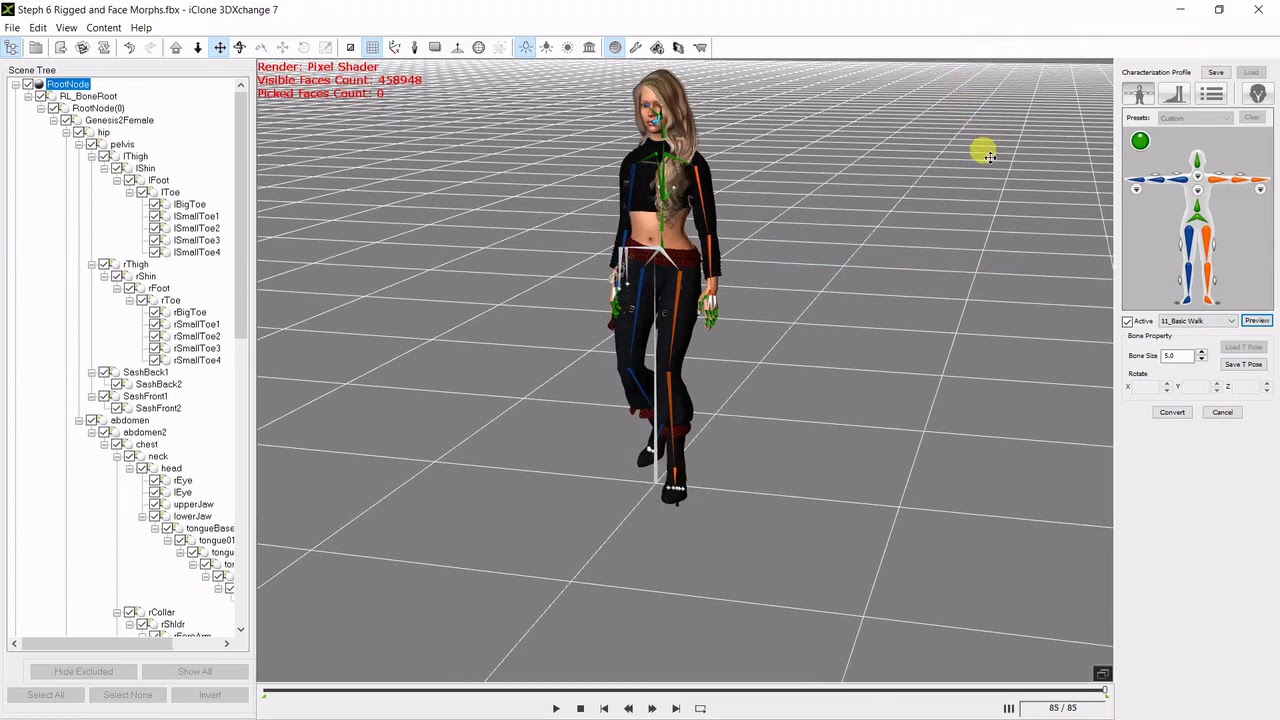The width and height of the screenshot is (1280, 720).
Task: Uncheck the RootNode checkbox
Action: coord(28,84)
